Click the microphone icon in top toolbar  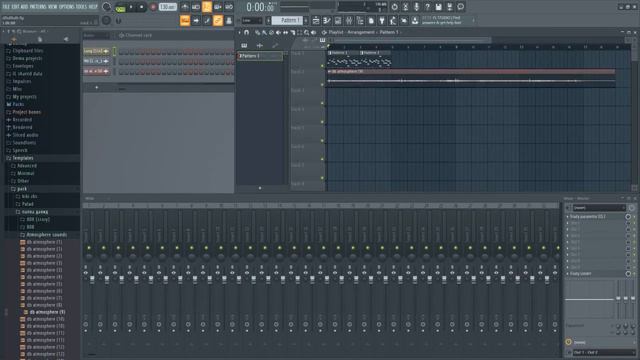click(416, 7)
